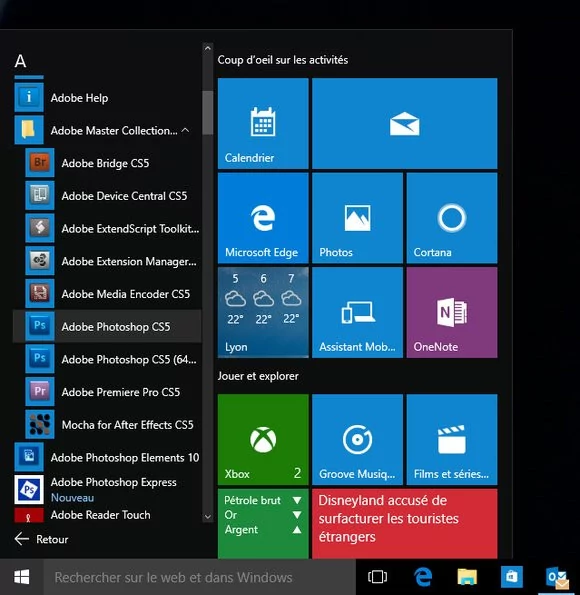Image resolution: width=580 pixels, height=595 pixels.
Task: Click the 'Jouer et explorer' group title
Action: point(258,376)
